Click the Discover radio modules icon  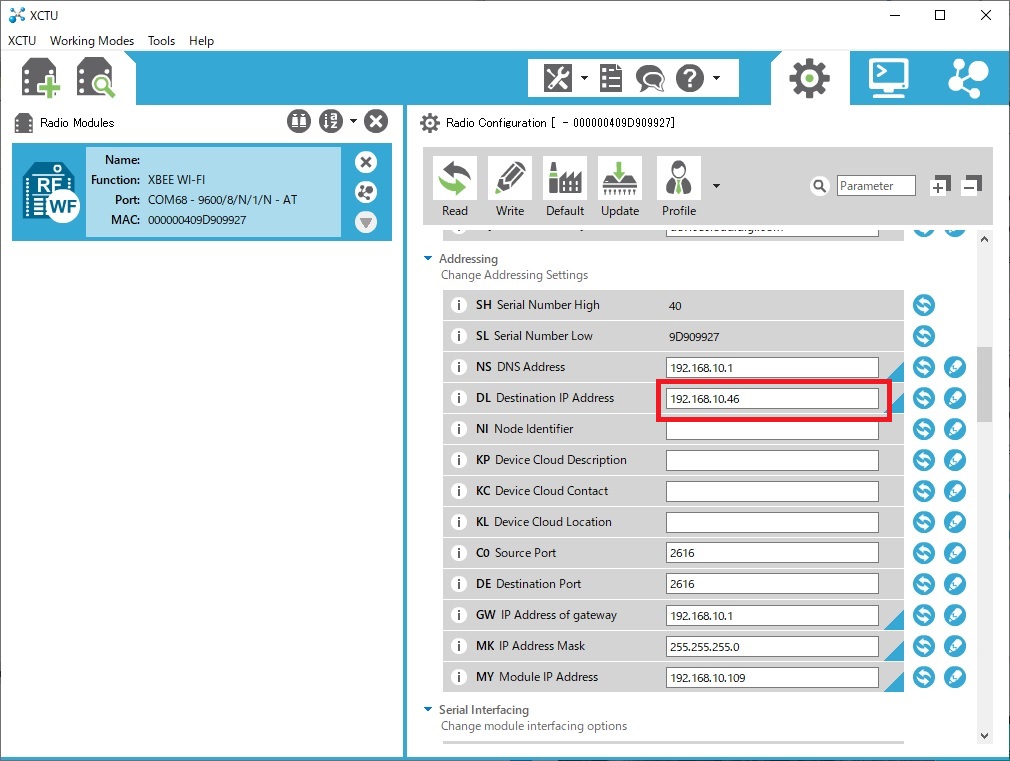pos(96,78)
